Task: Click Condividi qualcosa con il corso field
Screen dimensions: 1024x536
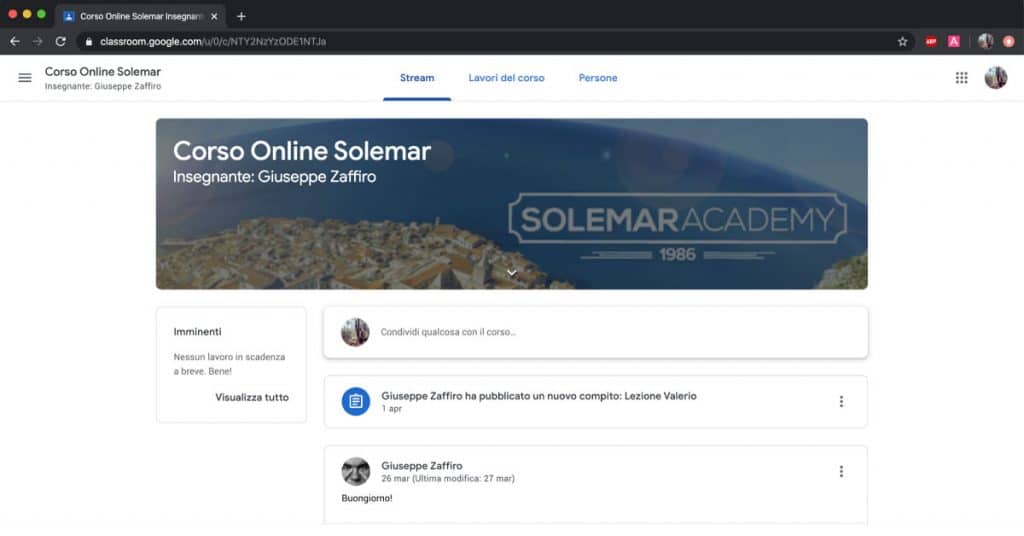Action: pyautogui.click(x=596, y=332)
